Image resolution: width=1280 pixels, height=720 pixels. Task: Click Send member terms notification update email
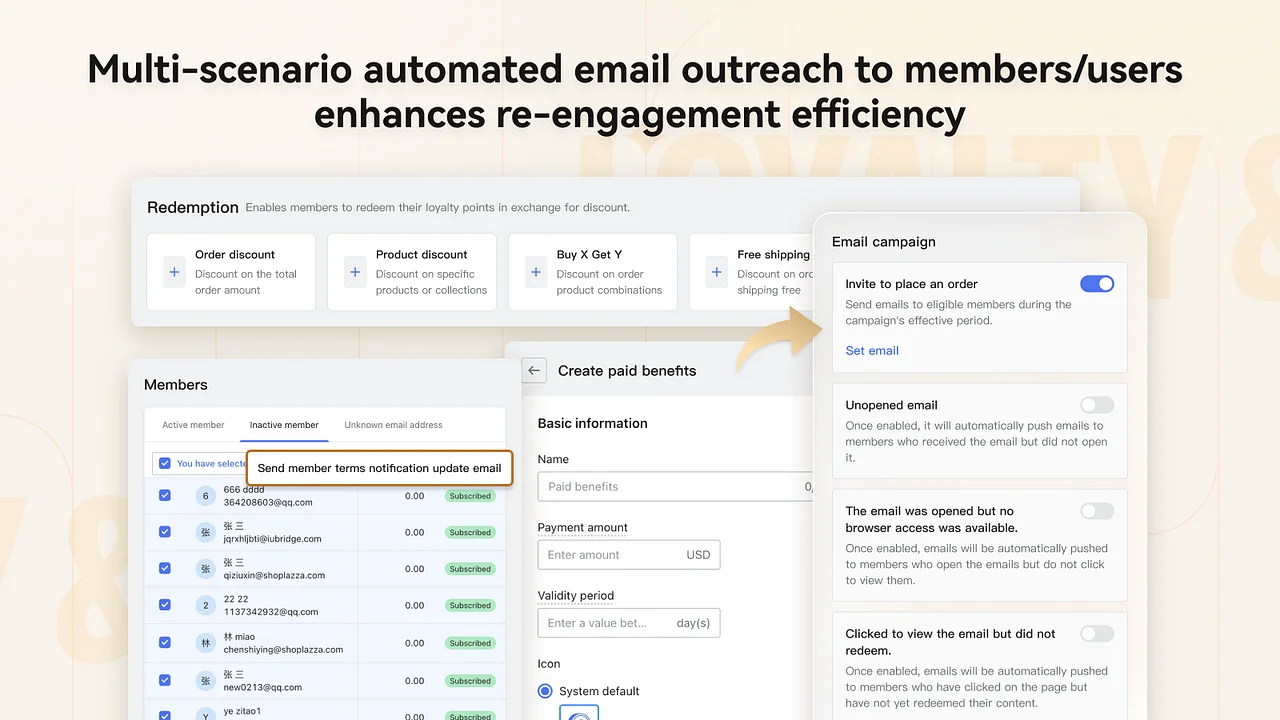point(379,468)
